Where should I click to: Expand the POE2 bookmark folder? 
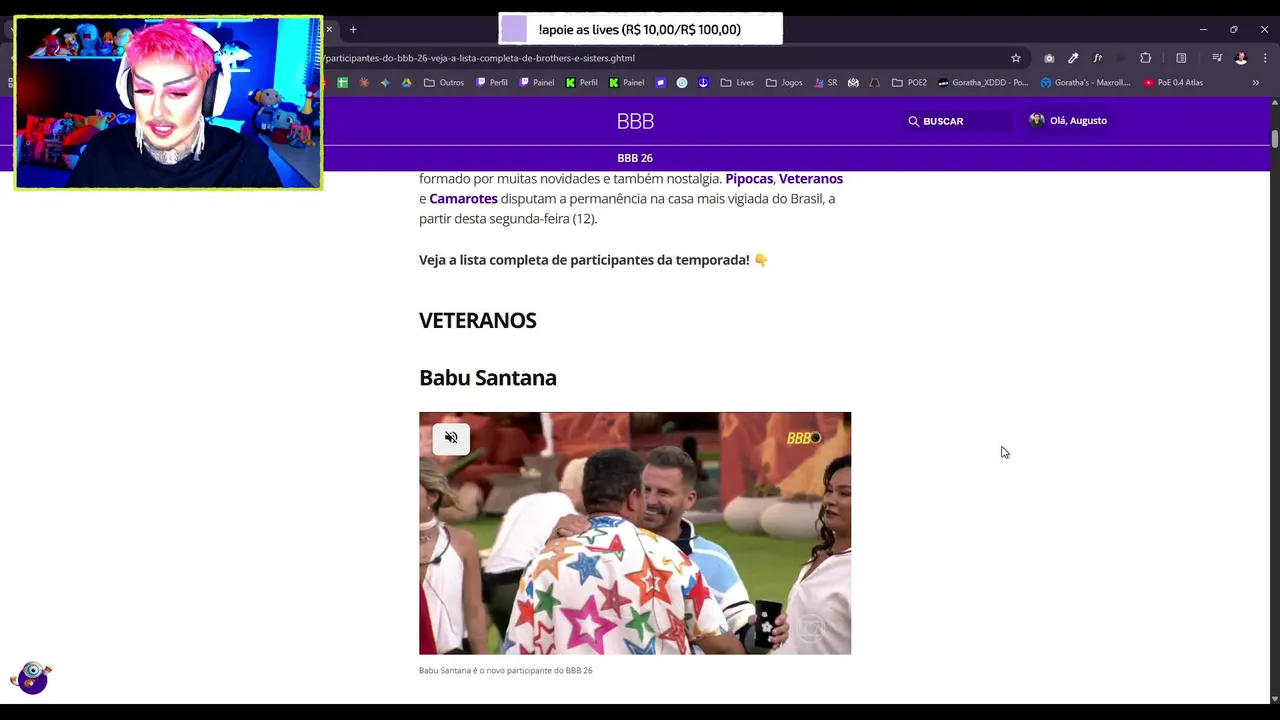coord(909,83)
